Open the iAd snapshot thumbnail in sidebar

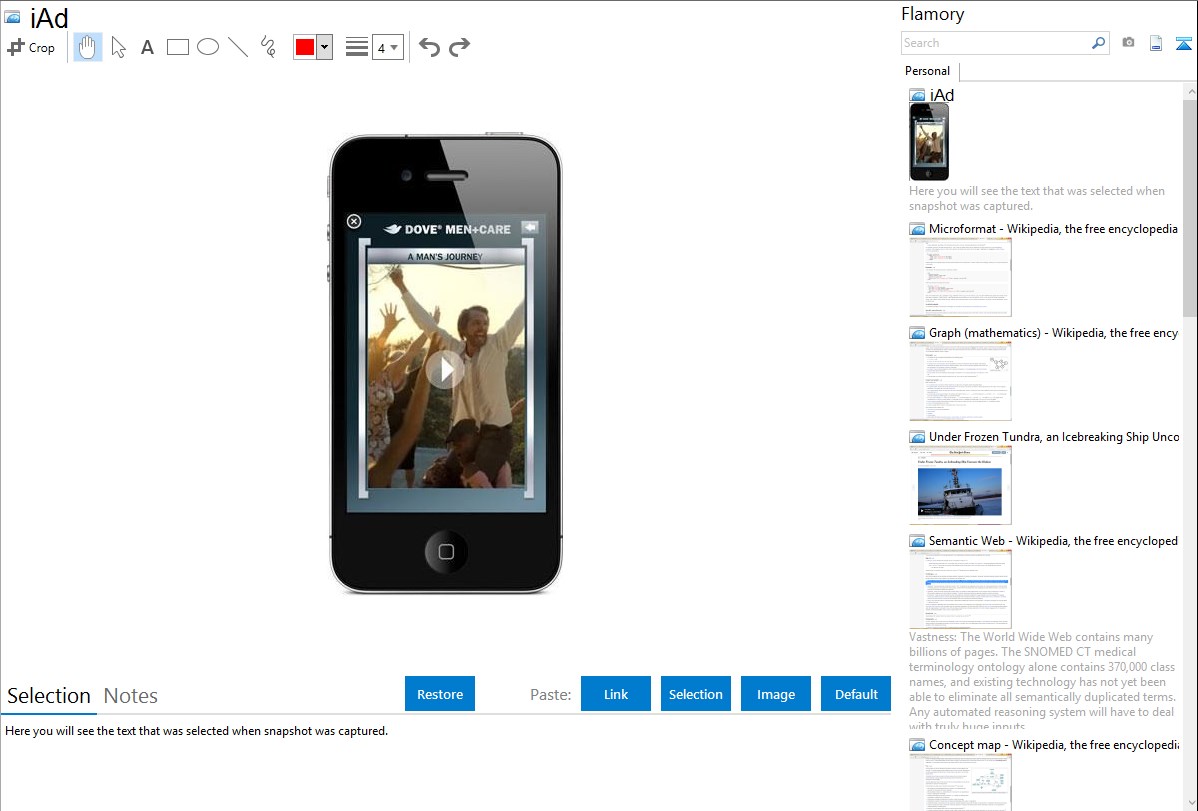click(929, 142)
